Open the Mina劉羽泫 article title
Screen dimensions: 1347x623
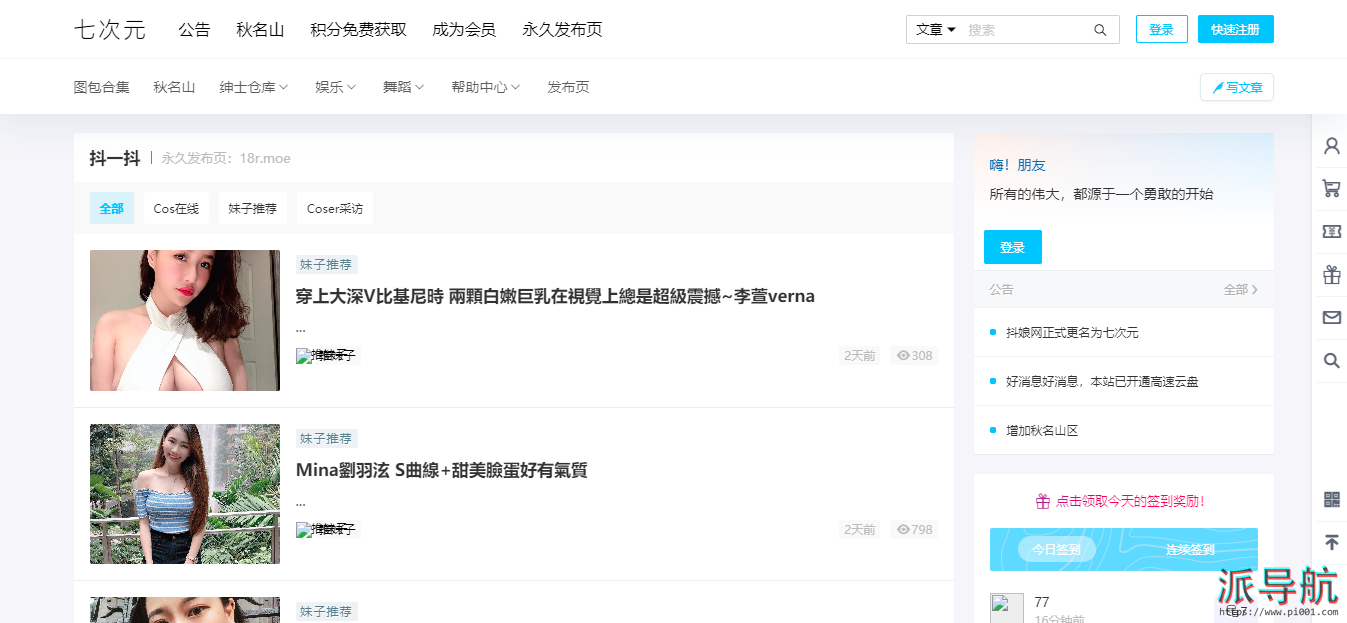[x=441, y=470]
